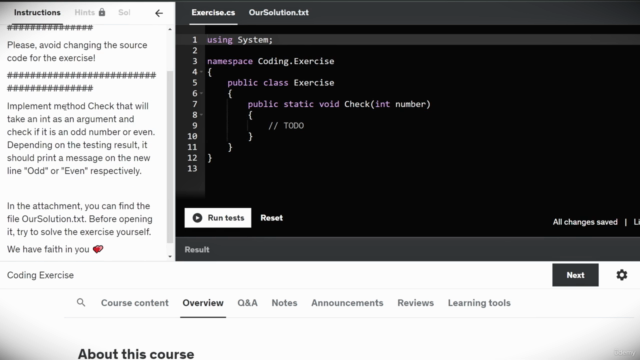640x360 pixels.
Task: Open the partially visible Sol tab
Action: pos(124,12)
